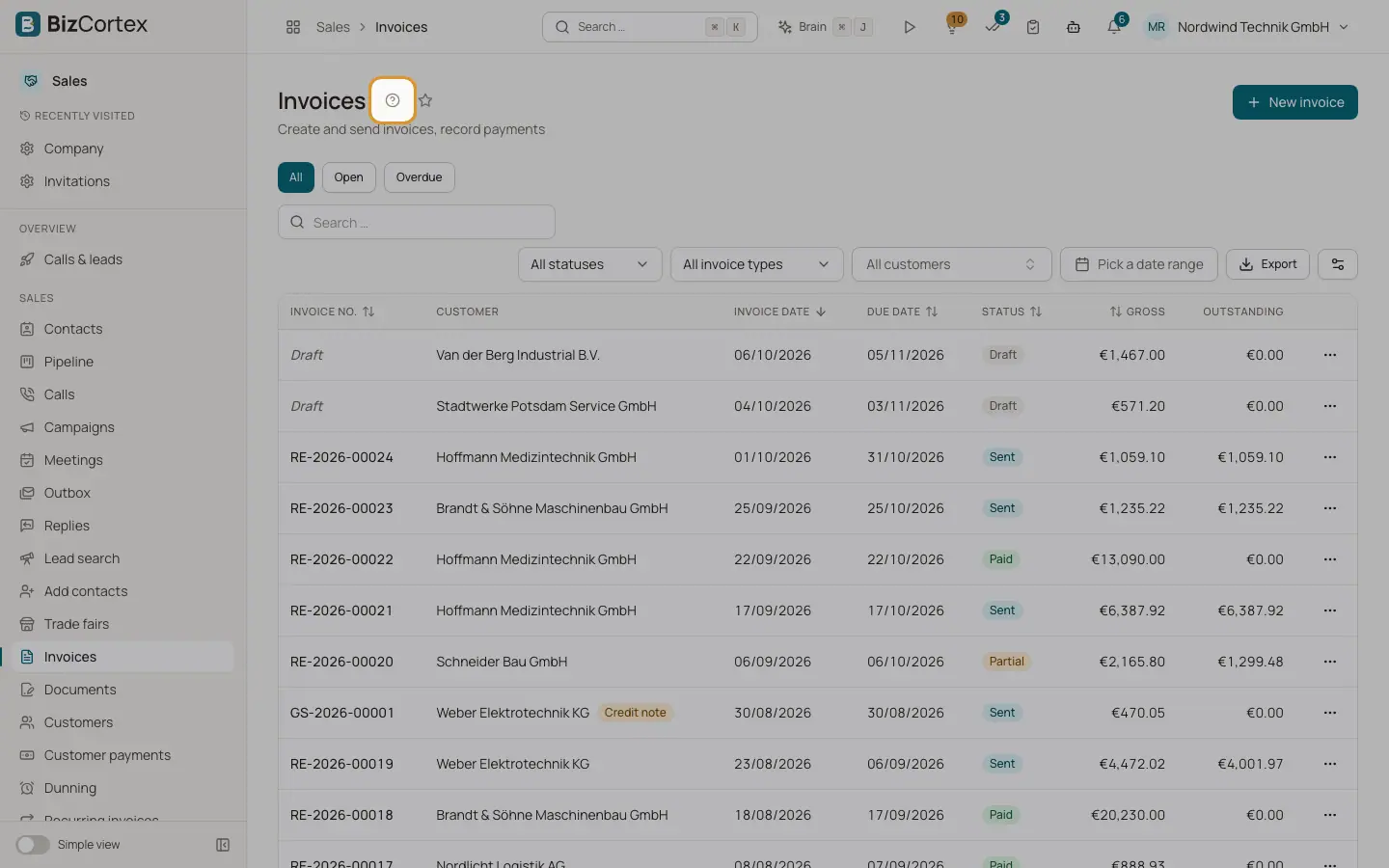This screenshot has width=1389, height=868.
Task: Open the row actions menu for RE-2026-00024
Action: [x=1330, y=457]
